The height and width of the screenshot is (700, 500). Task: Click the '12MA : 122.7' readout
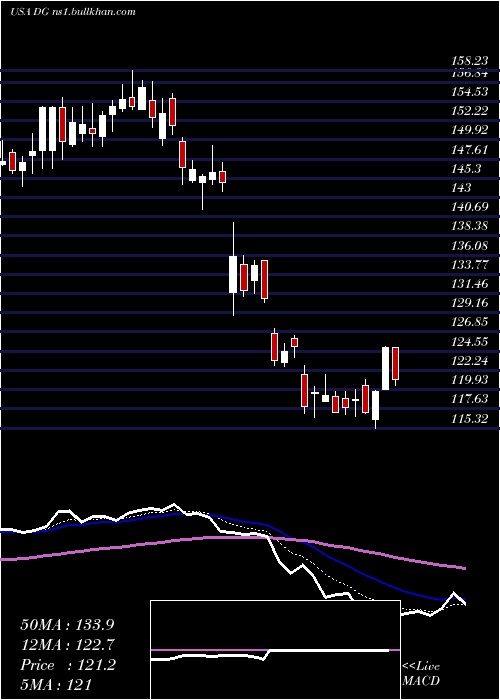pos(67,645)
